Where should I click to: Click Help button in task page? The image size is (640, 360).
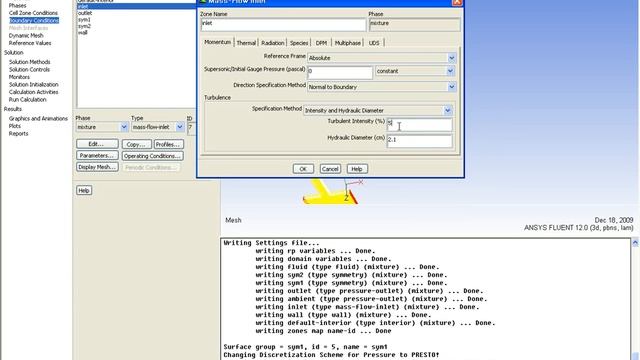click(x=84, y=190)
